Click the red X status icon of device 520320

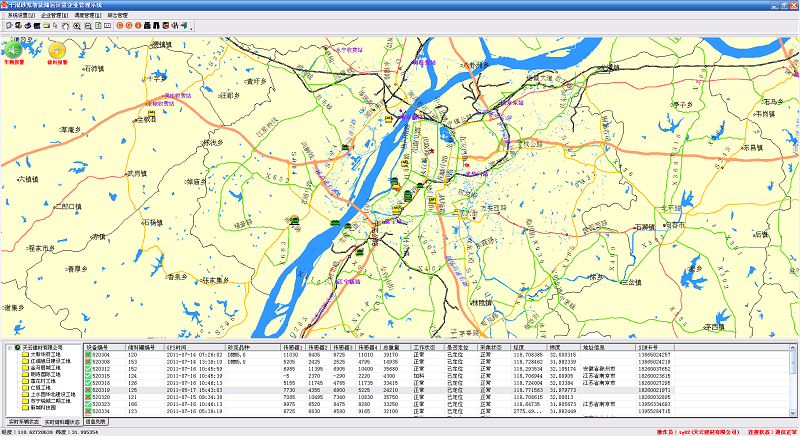pos(88,397)
